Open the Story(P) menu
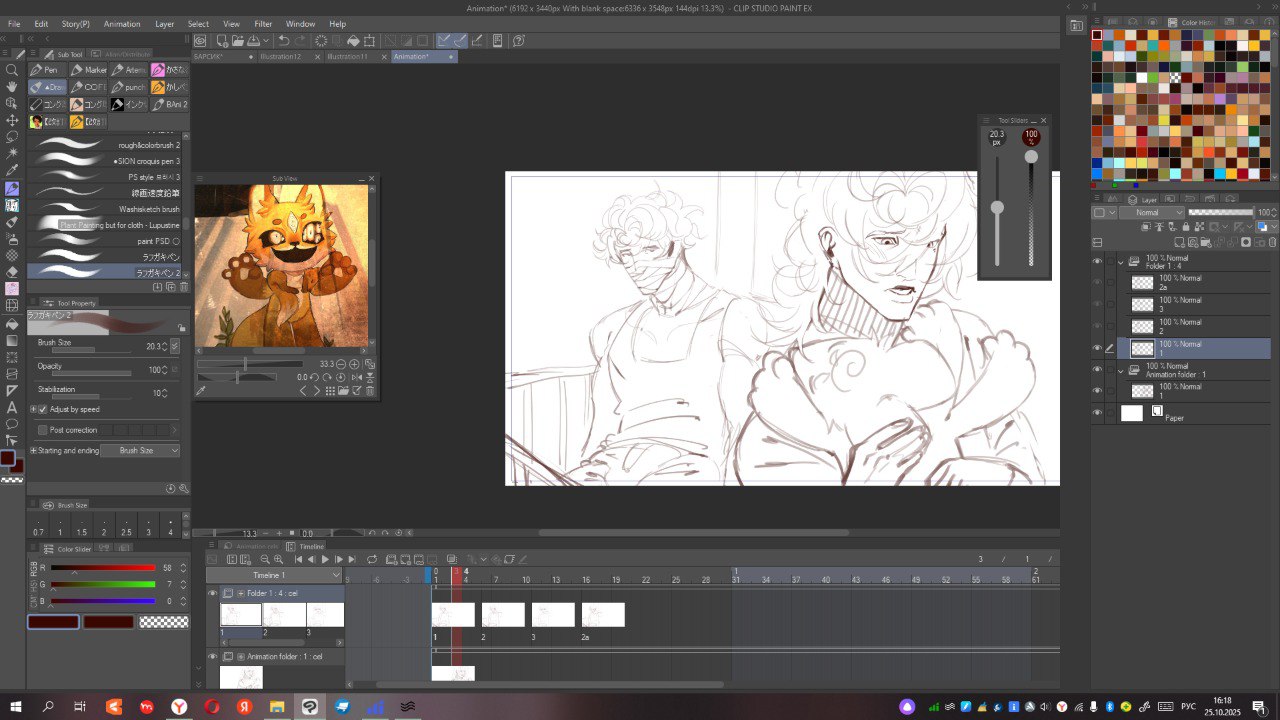This screenshot has height=720, width=1280. click(x=75, y=24)
